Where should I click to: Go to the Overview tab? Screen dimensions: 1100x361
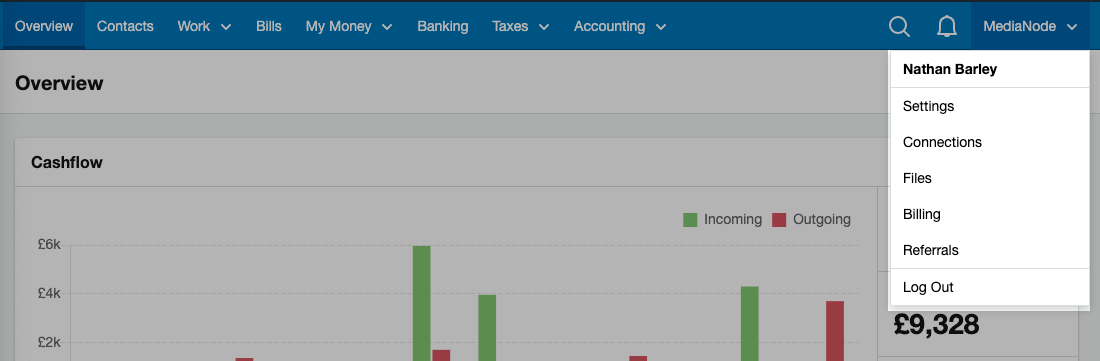point(43,27)
